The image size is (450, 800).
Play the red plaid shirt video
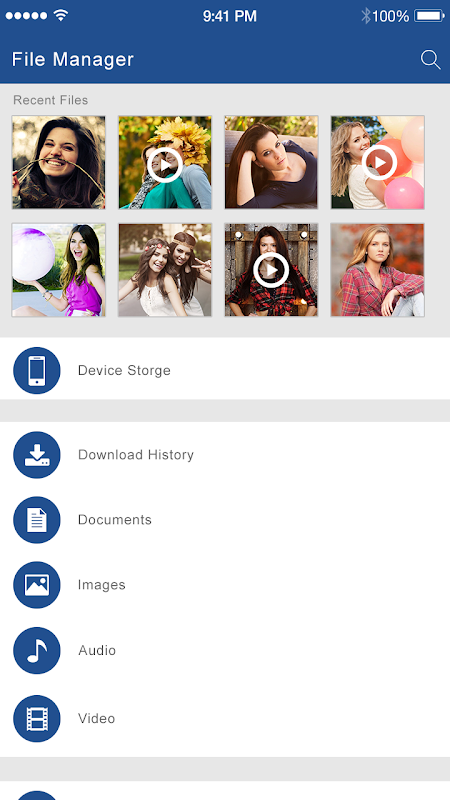coord(271,270)
